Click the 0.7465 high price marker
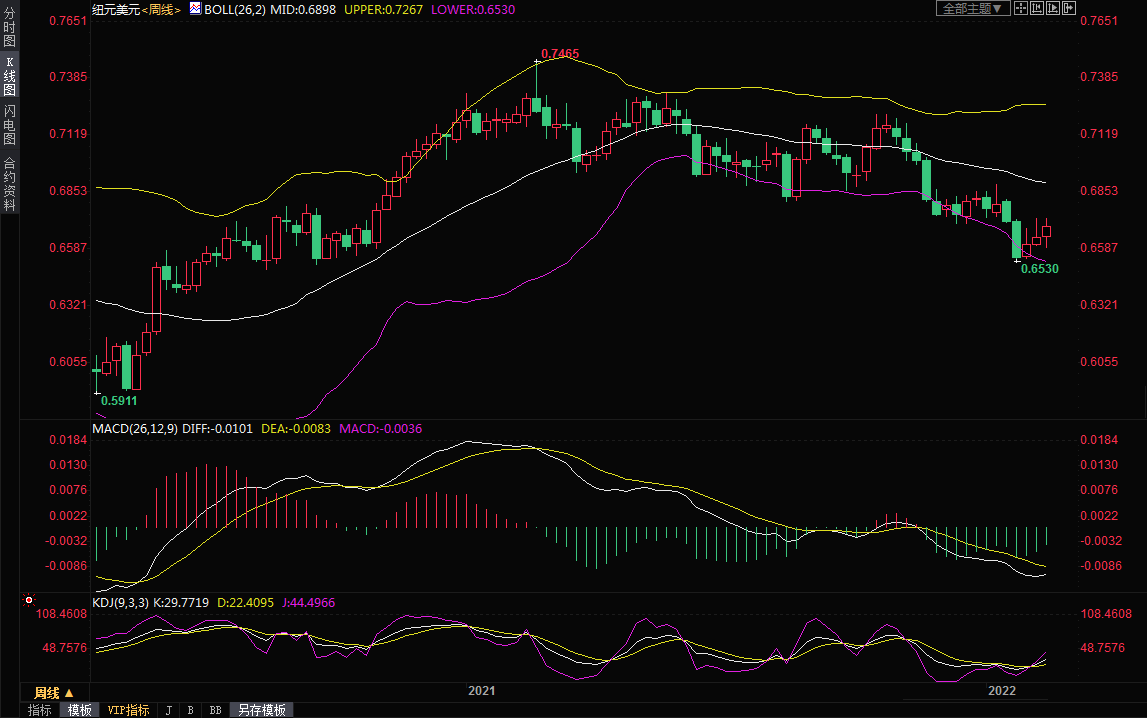 pos(560,53)
